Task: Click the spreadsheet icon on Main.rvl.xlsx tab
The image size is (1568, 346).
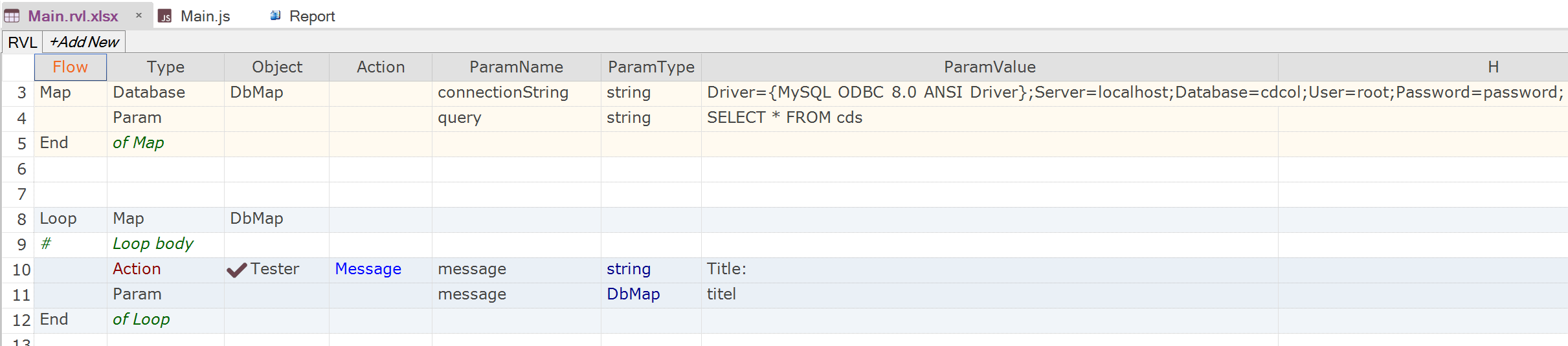Action: pos(12,16)
